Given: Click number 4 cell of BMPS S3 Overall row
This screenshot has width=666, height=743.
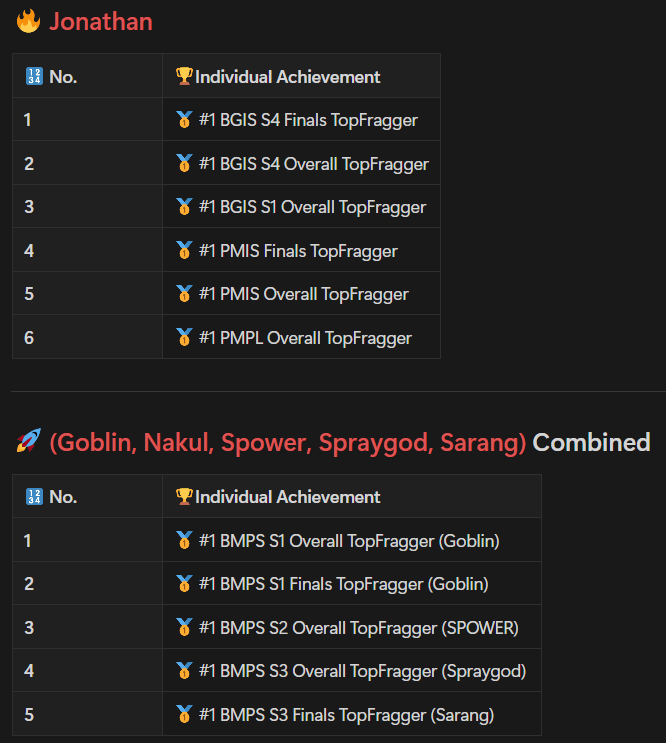Looking at the screenshot, I should (x=87, y=671).
